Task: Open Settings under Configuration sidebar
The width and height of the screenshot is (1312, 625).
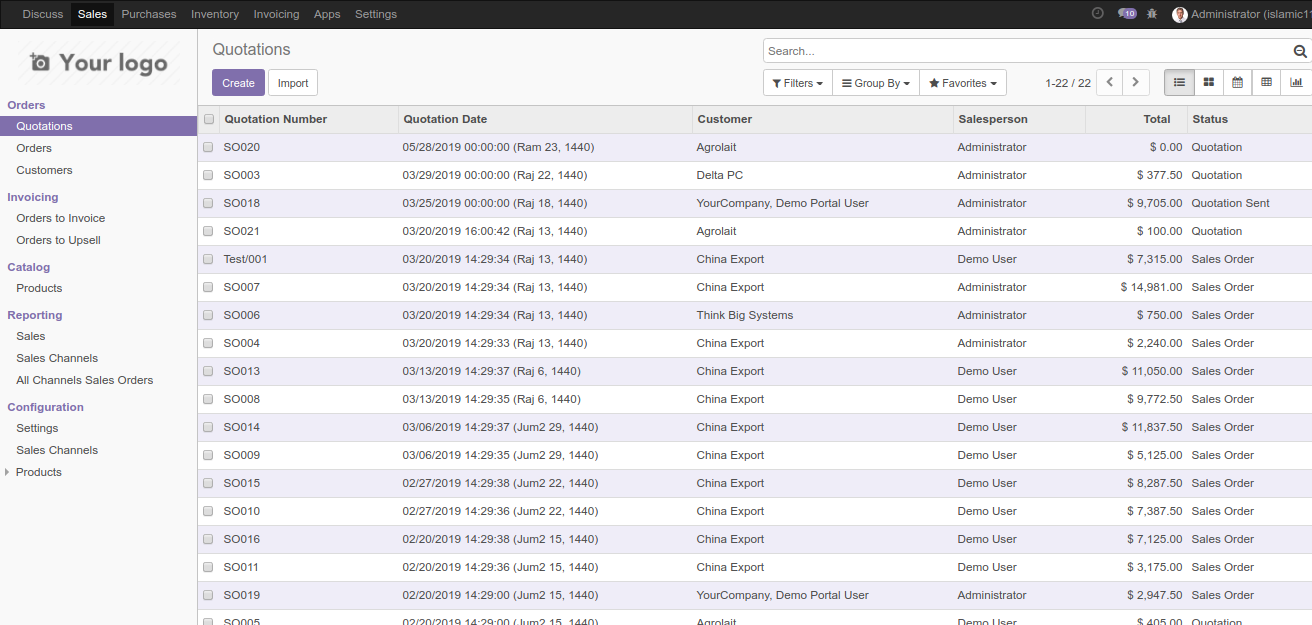Action: coord(37,428)
